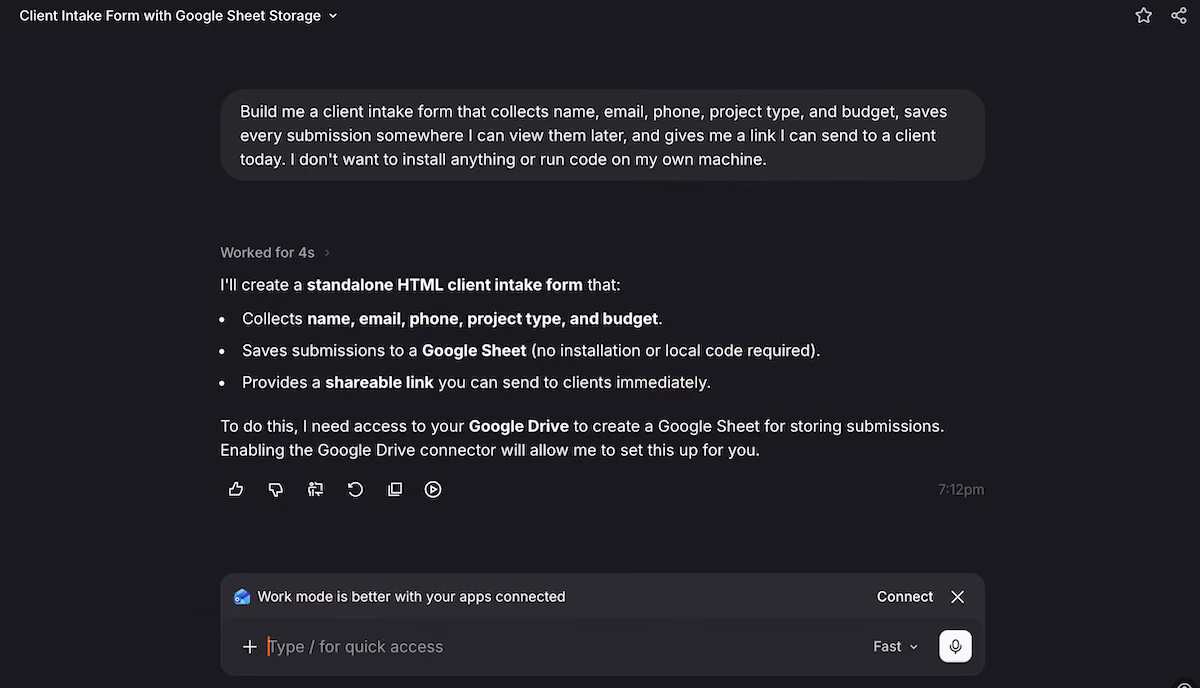Screen dimensions: 1200x688
Task: Activate microphone voice input button
Action: click(x=955, y=646)
